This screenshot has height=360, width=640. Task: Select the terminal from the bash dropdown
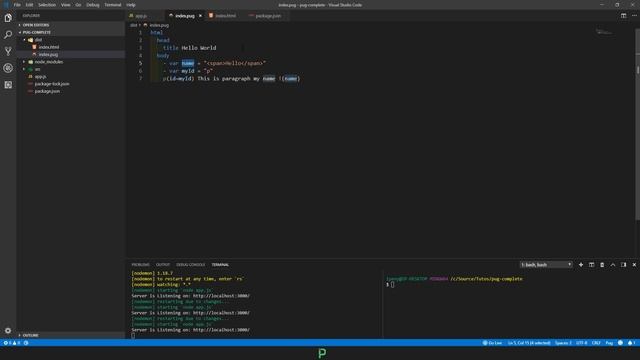click(546, 264)
